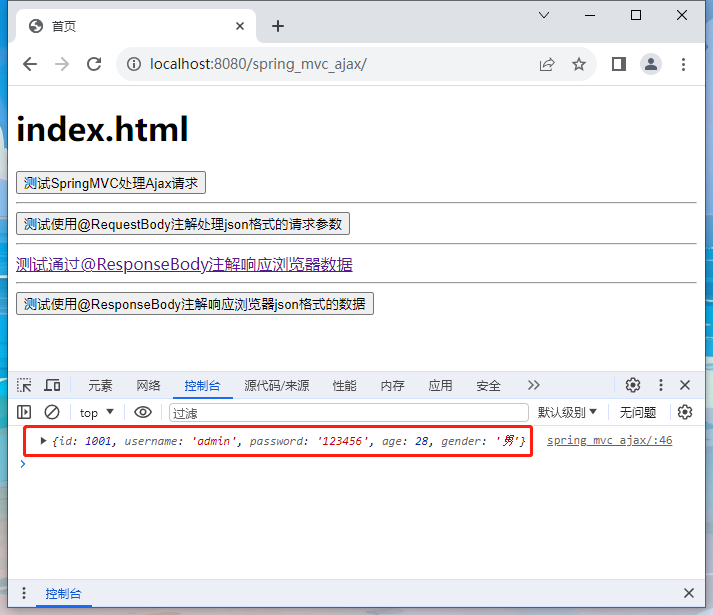Open the top context dropdown
This screenshot has height=615, width=713.
pyautogui.click(x=96, y=413)
